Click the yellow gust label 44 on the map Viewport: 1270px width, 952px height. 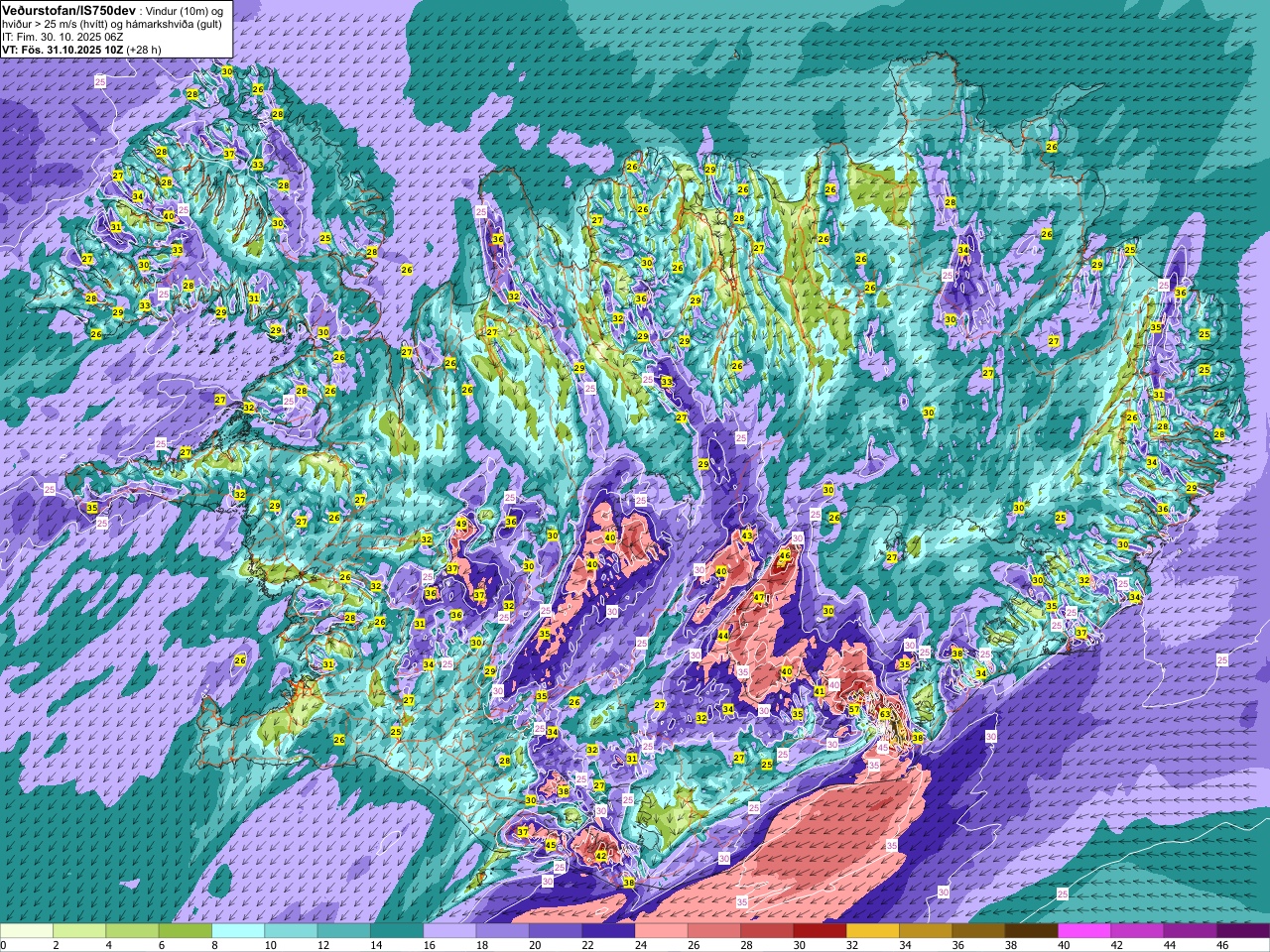[723, 636]
